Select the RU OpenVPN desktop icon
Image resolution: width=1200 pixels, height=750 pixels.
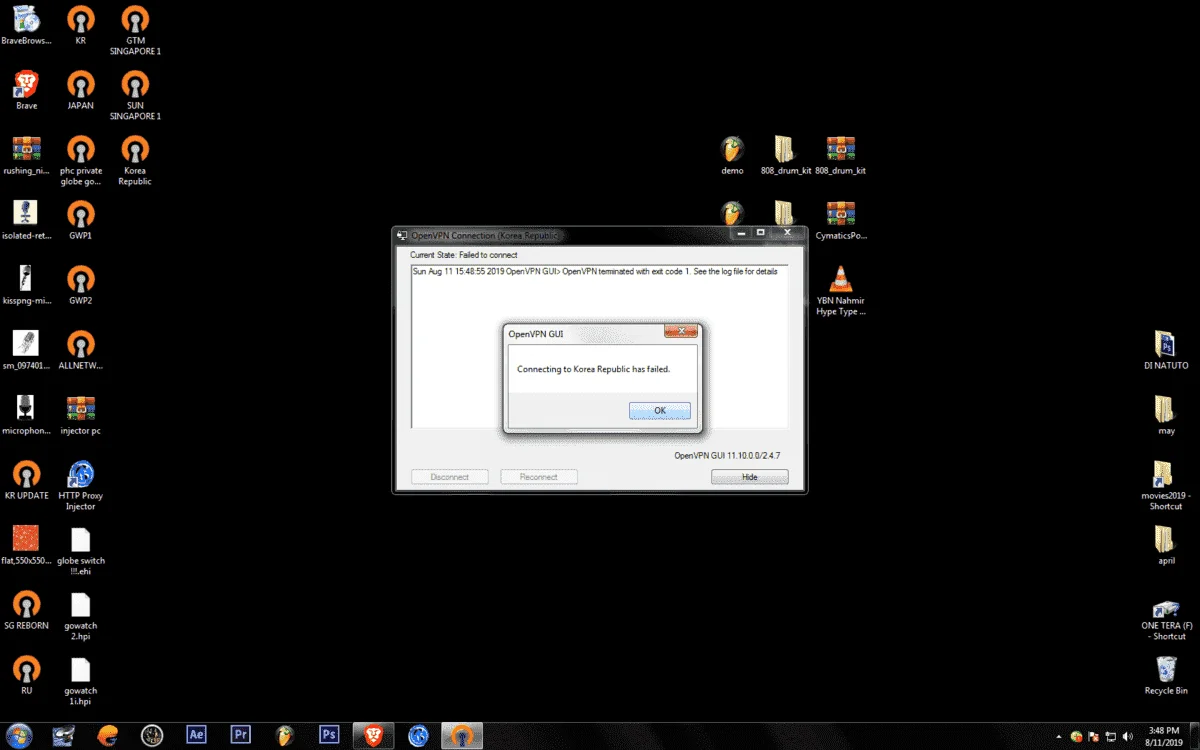(26, 675)
